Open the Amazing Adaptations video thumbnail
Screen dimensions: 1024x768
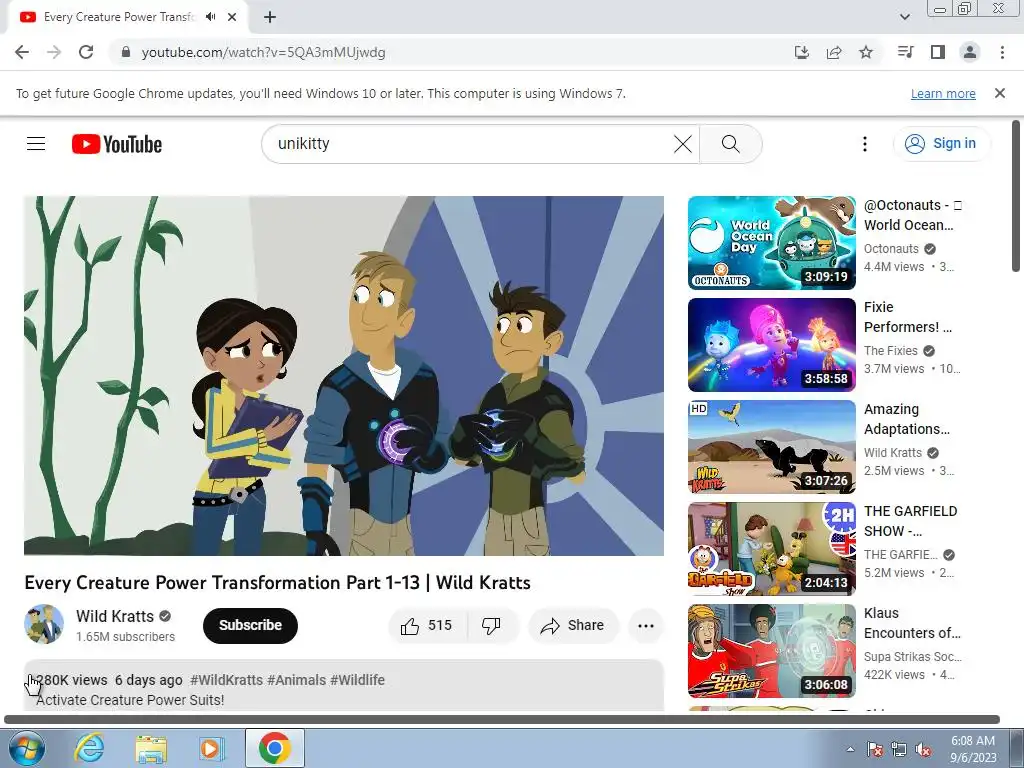pos(771,447)
